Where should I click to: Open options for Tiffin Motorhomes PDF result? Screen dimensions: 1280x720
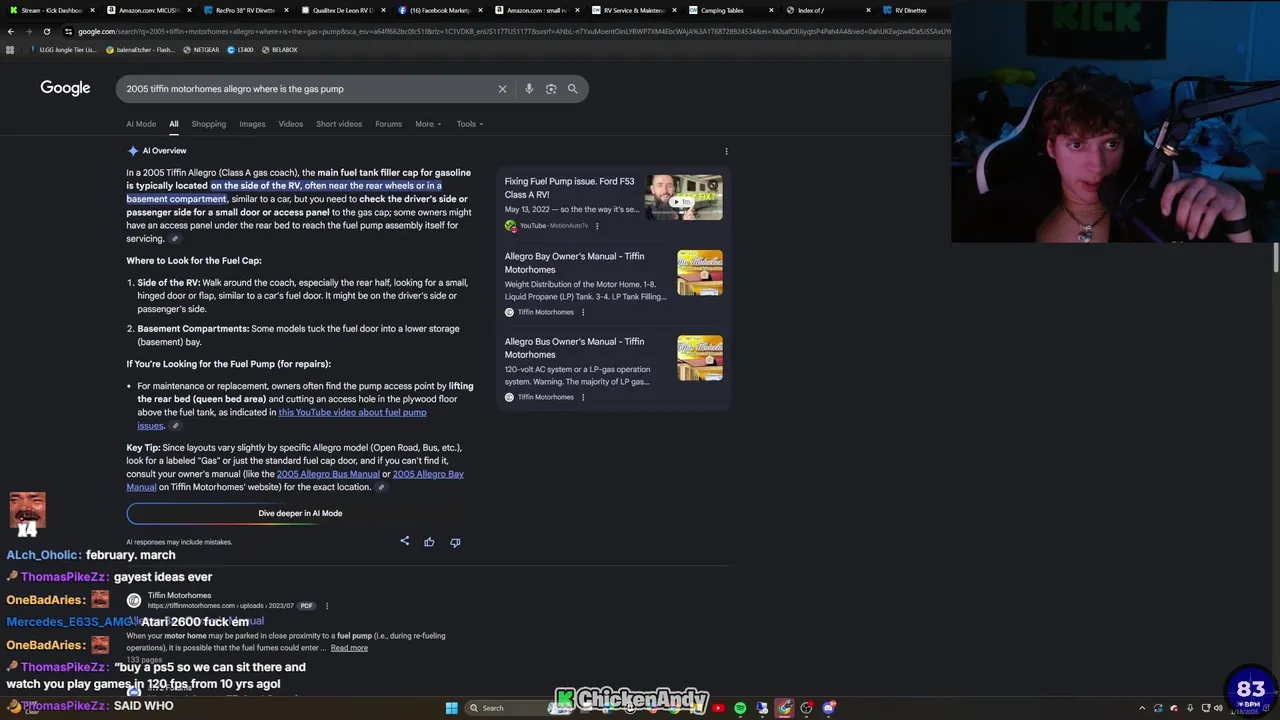tap(326, 605)
